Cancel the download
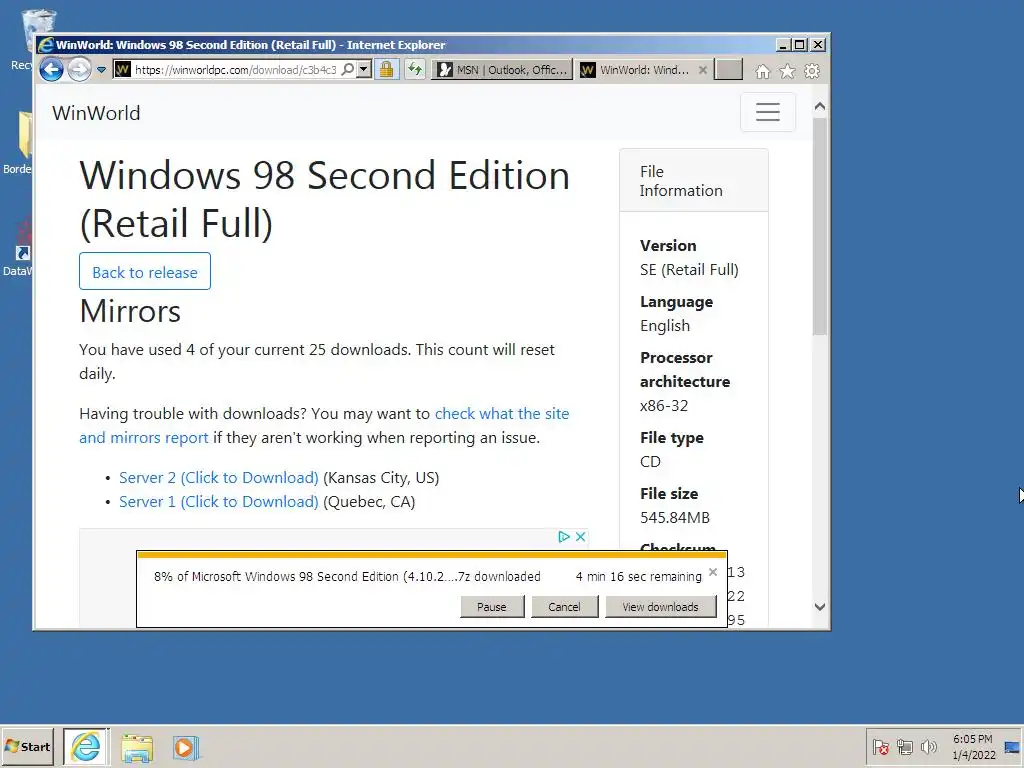Screen dimensions: 1024x768 coord(564,607)
